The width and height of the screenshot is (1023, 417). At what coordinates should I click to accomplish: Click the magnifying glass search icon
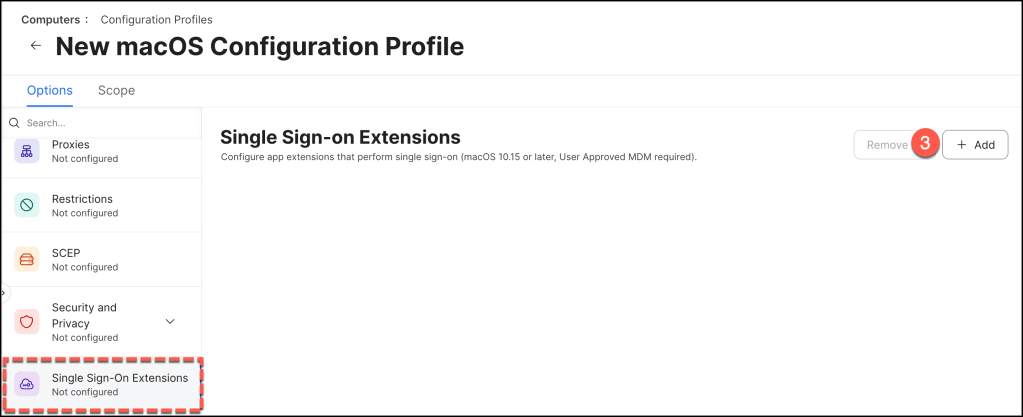(x=15, y=123)
